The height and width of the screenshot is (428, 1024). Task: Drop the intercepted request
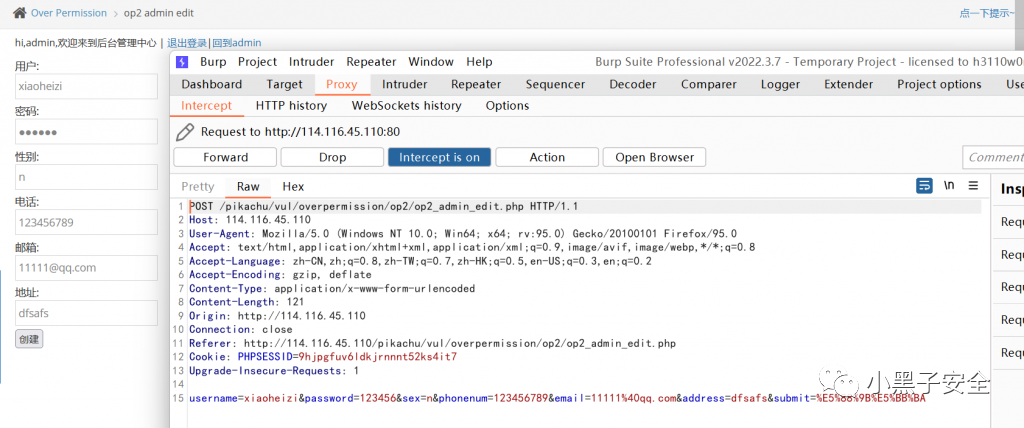[x=332, y=157]
